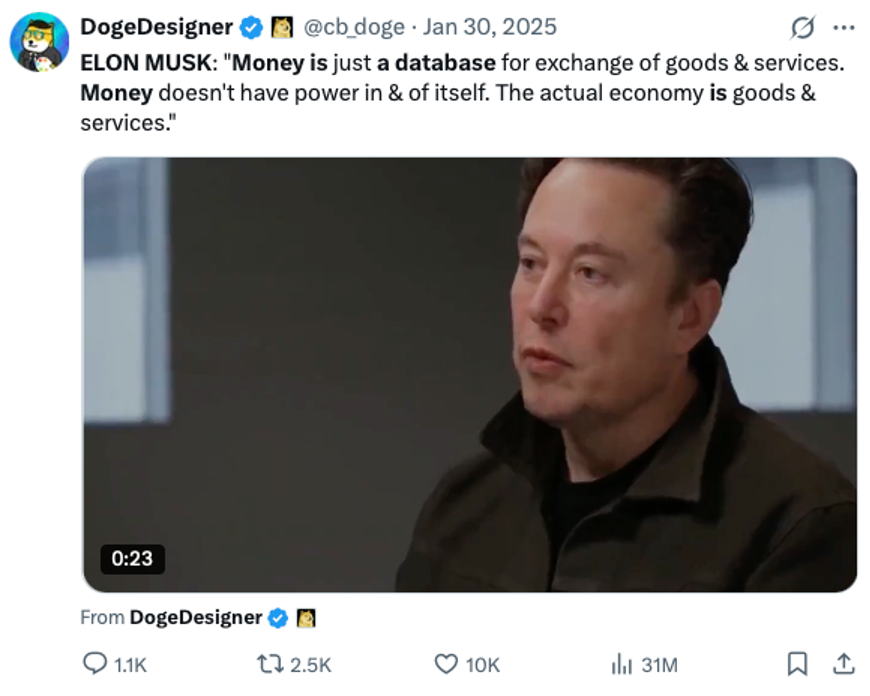Image resolution: width=870 pixels, height=696 pixels.
Task: Click the tweet text about money database
Action: (462, 93)
